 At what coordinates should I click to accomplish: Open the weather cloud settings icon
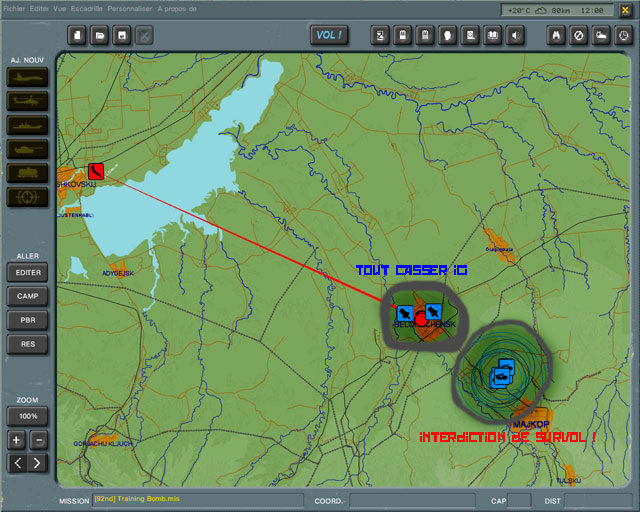point(601,36)
